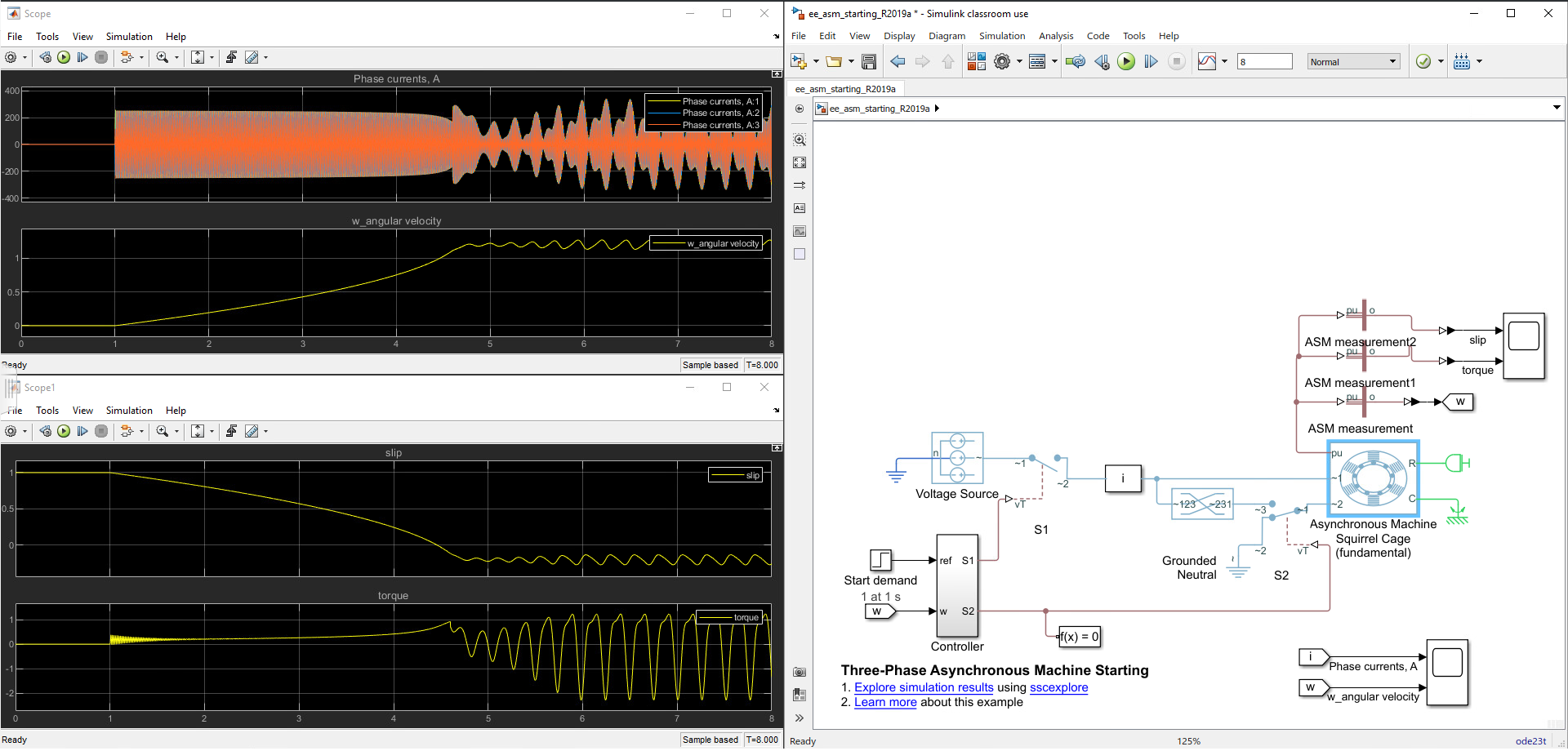This screenshot has width=1568, height=751.
Task: Click the Step Forward button in the Simulink toolbar
Action: 1151,61
